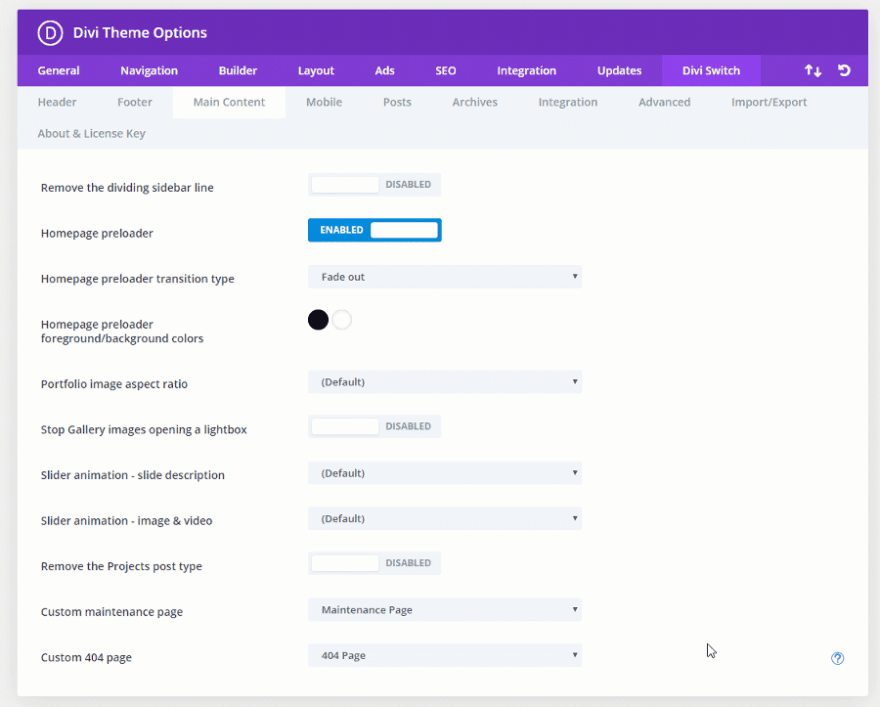Open the Header sub-tab
880x707 pixels.
57,102
